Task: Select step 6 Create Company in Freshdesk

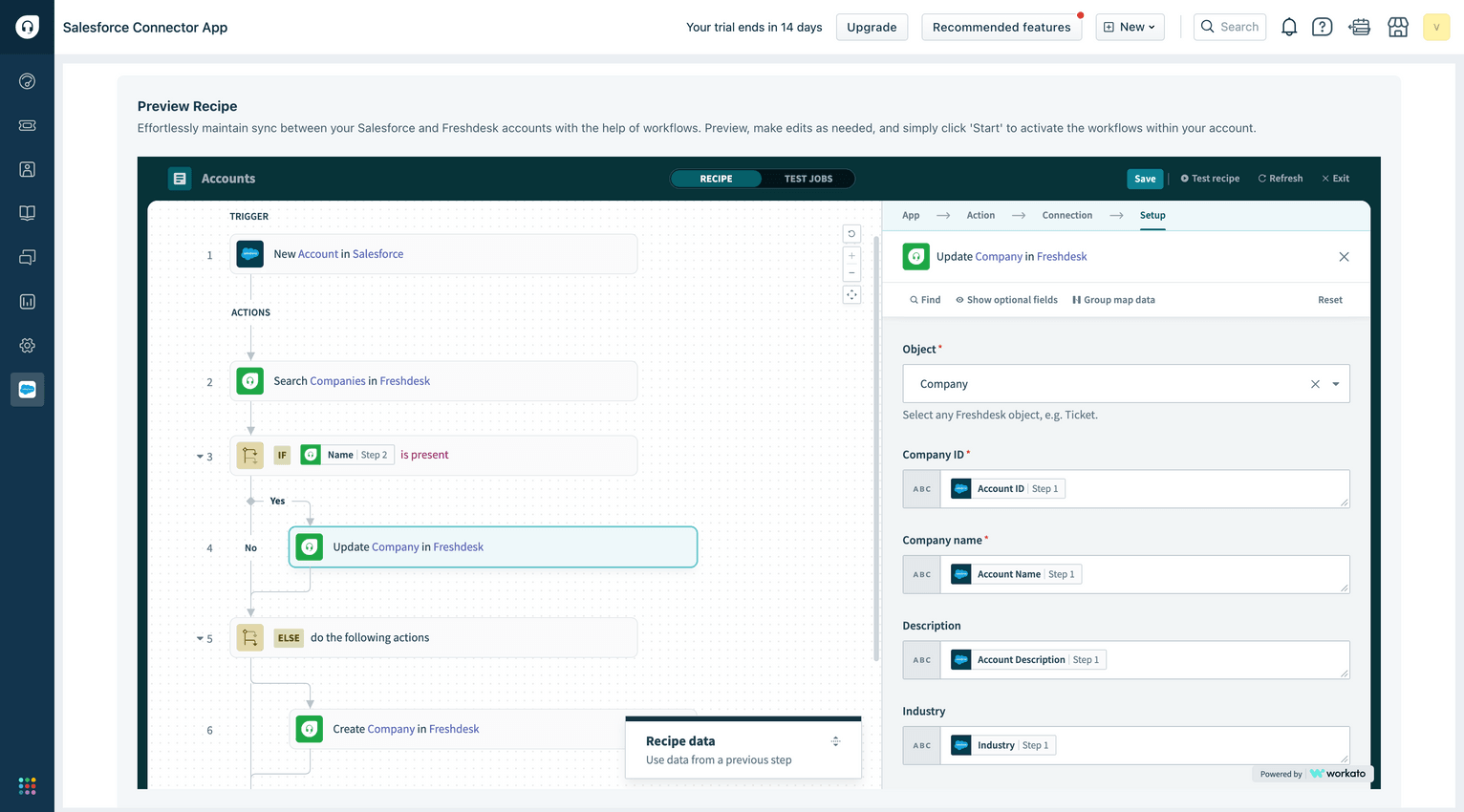Action: (493, 729)
